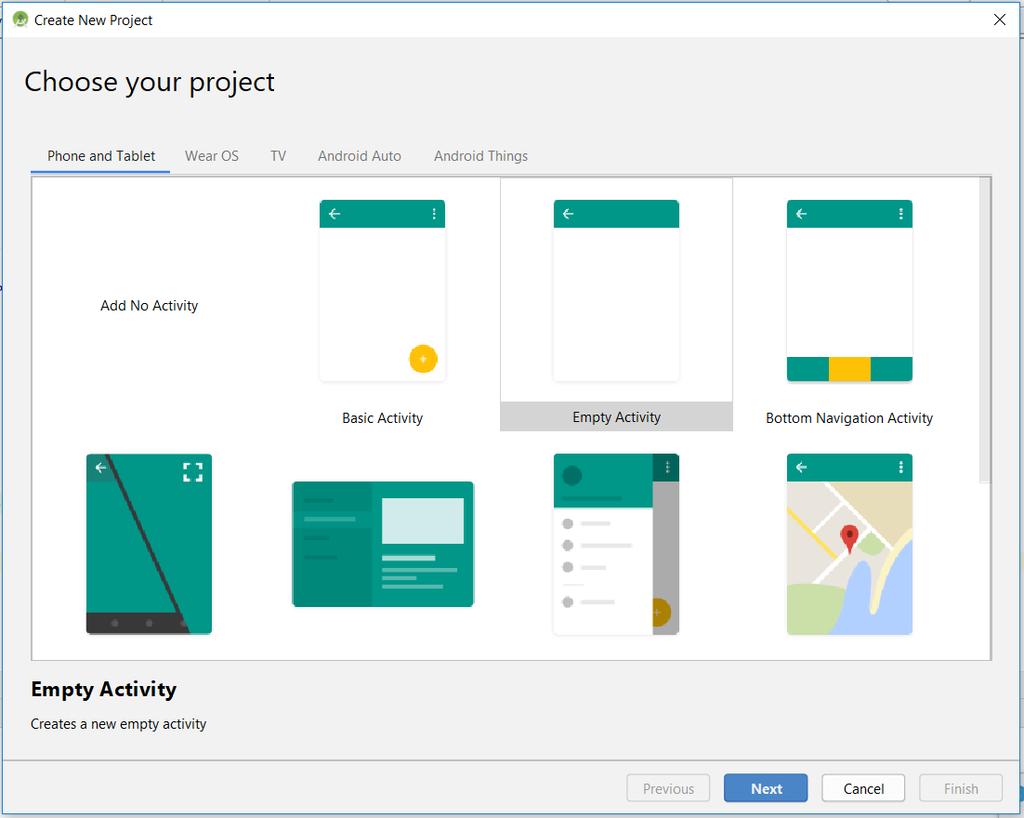Viewport: 1024px width, 818px height.
Task: Click the Cancel button
Action: (863, 788)
